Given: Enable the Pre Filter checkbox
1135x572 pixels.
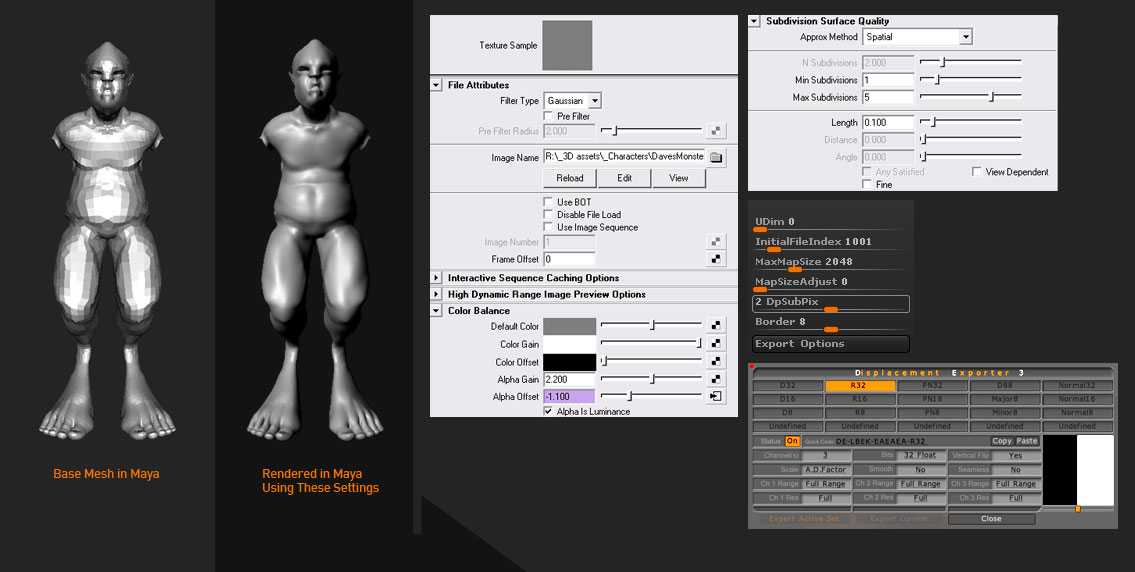Looking at the screenshot, I should pos(548,116).
